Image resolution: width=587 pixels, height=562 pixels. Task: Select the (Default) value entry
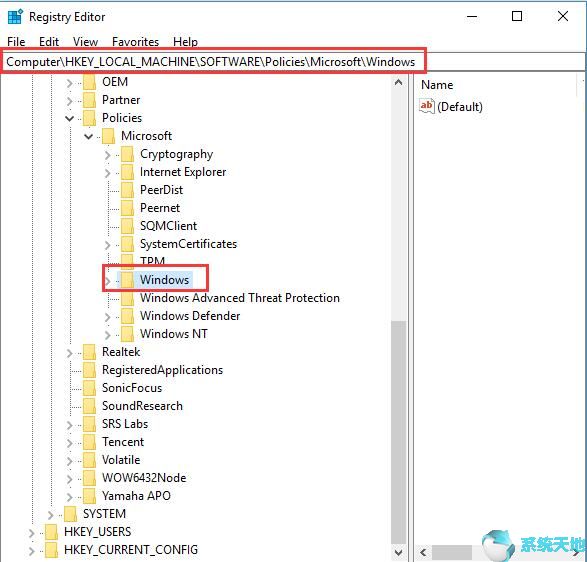coord(459,107)
